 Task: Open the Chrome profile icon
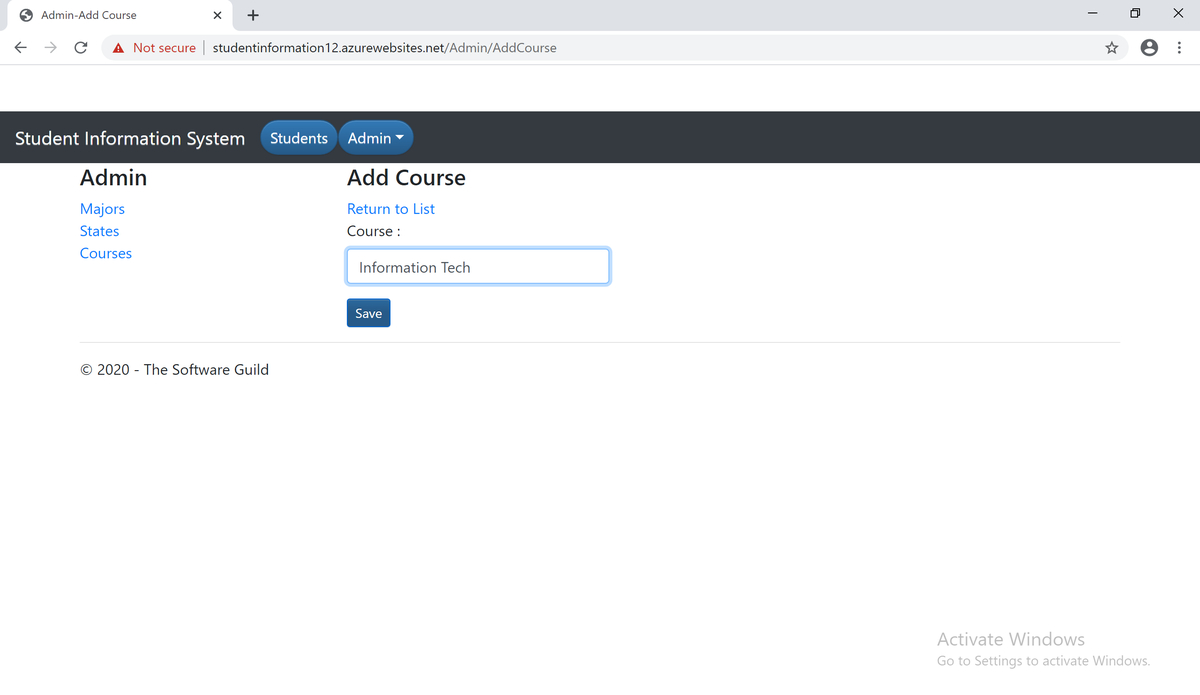(1150, 47)
